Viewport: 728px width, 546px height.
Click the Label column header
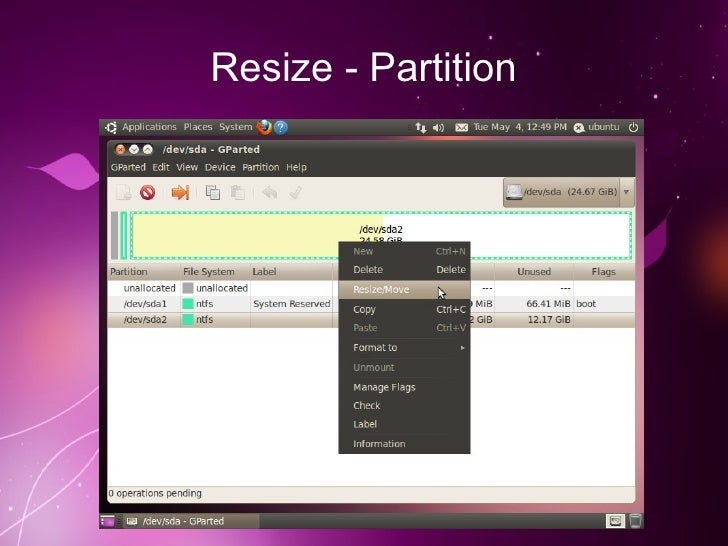[x=292, y=272]
